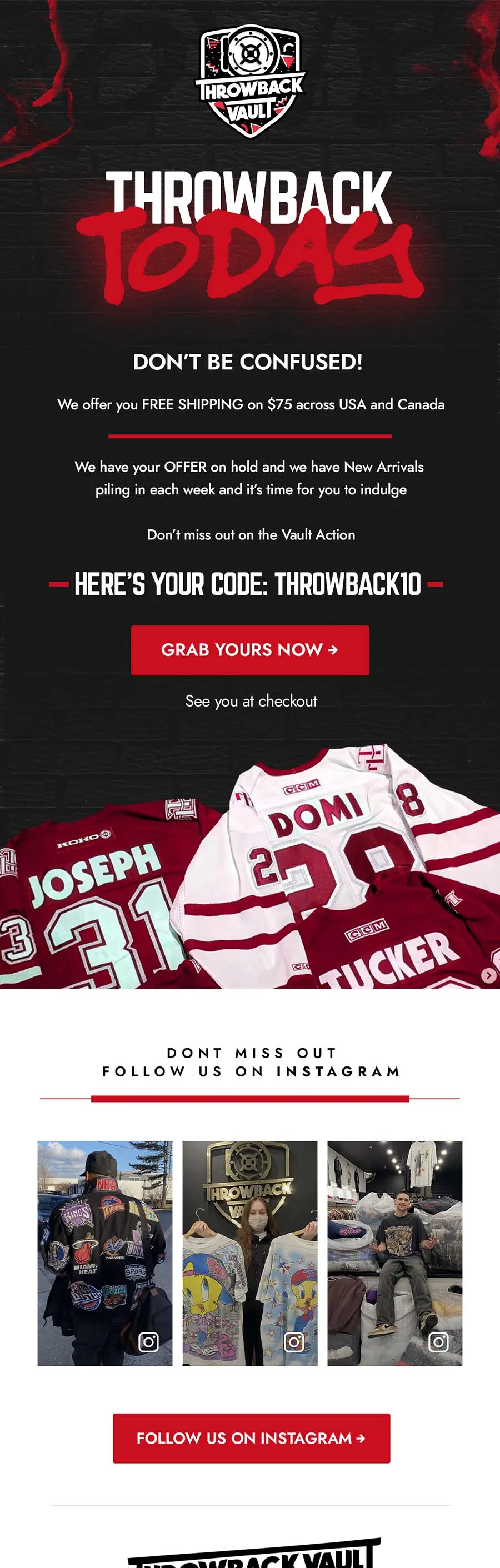Click the DON'T BE CONFUSED heading
This screenshot has width=500, height=1568.
248,362
